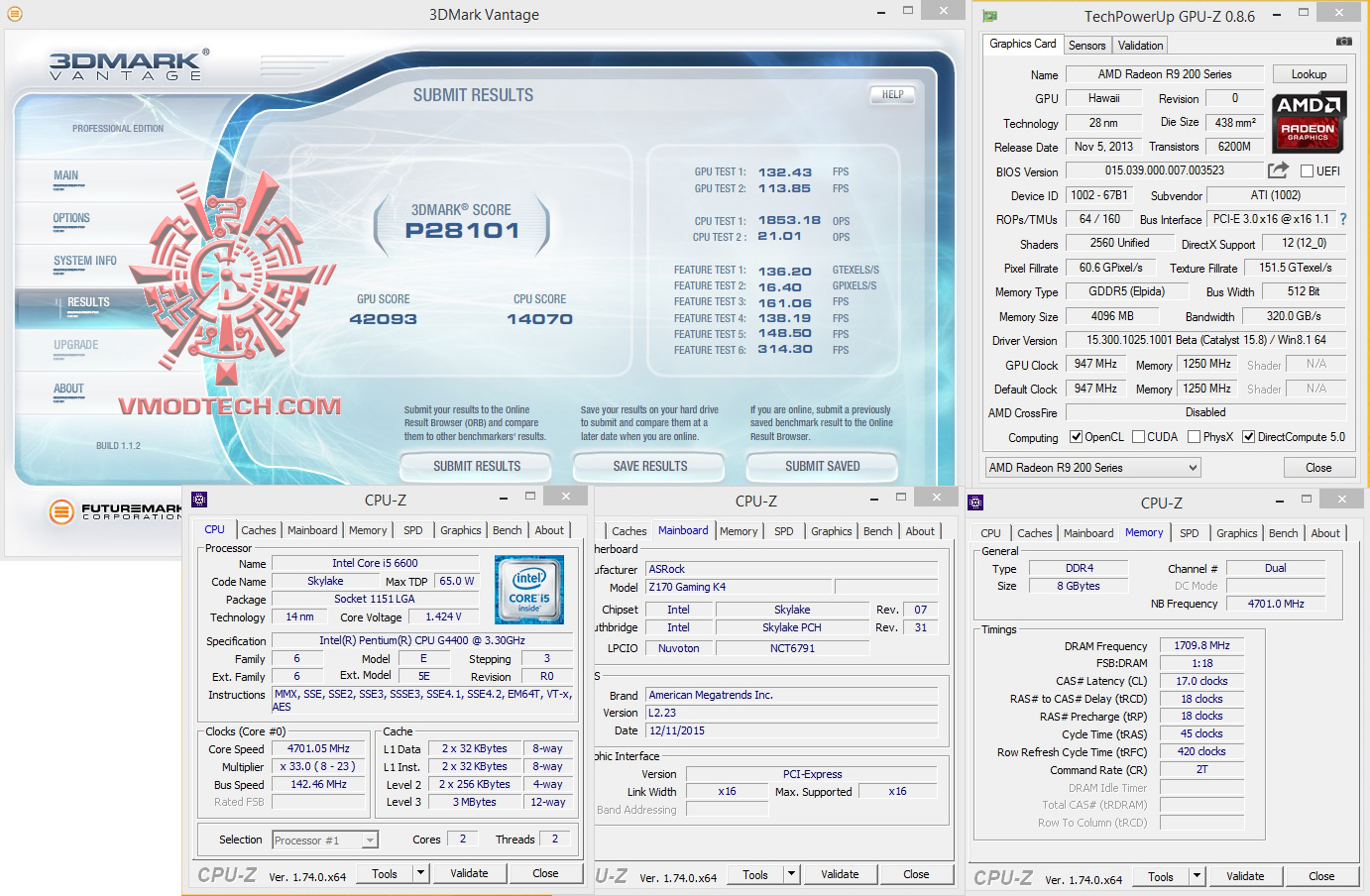Click the AMD Radeon Graphics logo
Image resolution: width=1370 pixels, height=896 pixels.
coord(1308,122)
